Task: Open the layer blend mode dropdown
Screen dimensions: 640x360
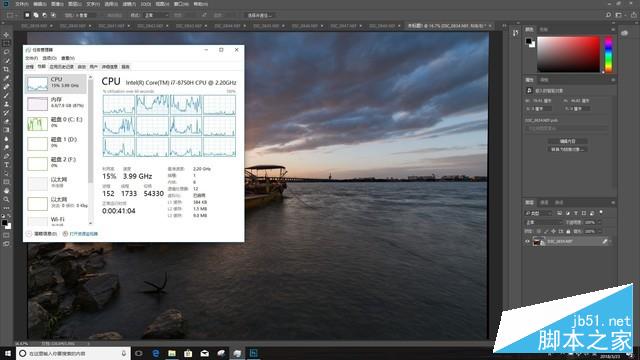Action: (543, 222)
